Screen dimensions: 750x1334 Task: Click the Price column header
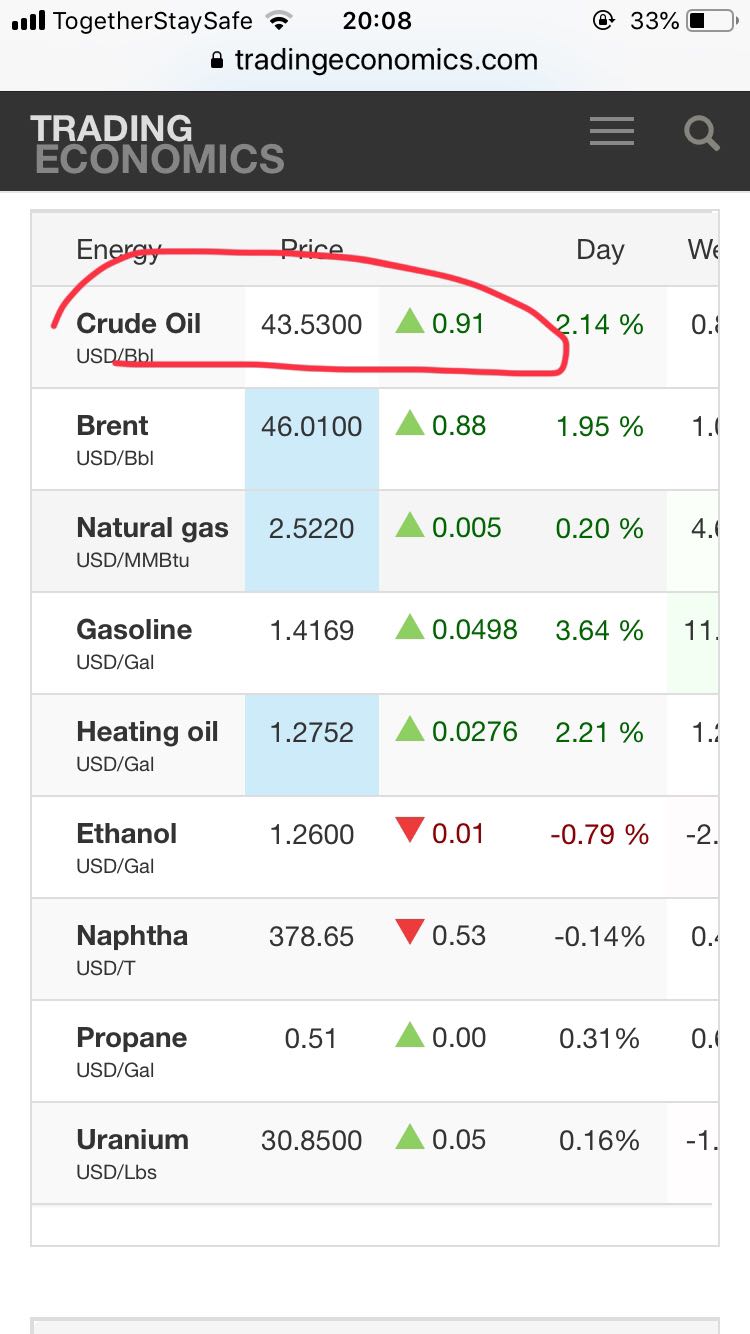click(x=311, y=250)
